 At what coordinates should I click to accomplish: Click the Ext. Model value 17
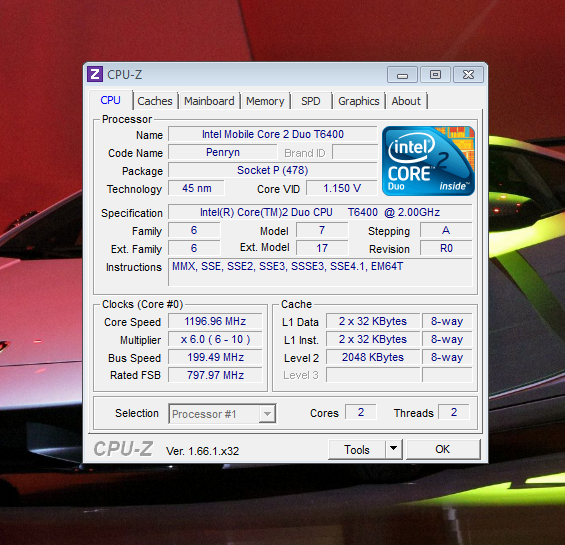(x=322, y=248)
